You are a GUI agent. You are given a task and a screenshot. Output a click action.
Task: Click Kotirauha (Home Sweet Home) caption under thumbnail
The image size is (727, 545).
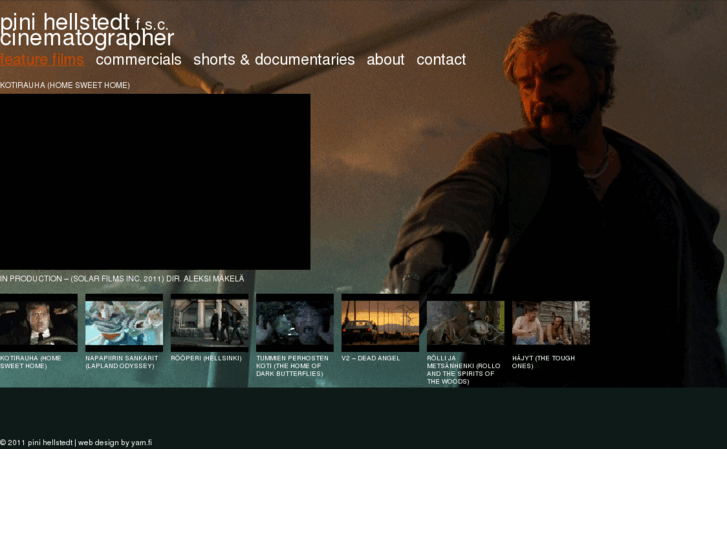pos(31,362)
